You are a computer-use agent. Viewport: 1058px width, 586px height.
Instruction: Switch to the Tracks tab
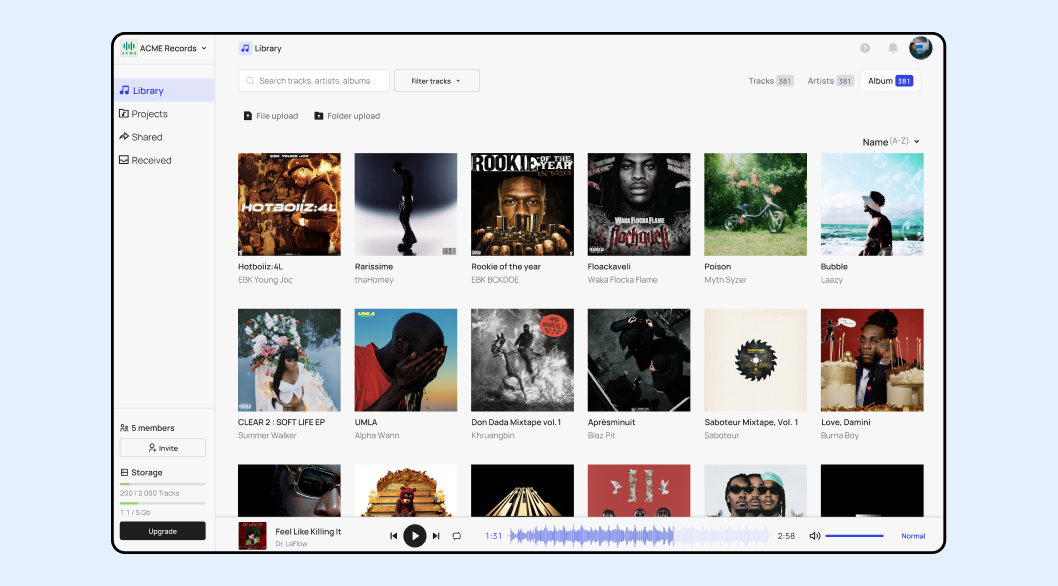[x=771, y=81]
